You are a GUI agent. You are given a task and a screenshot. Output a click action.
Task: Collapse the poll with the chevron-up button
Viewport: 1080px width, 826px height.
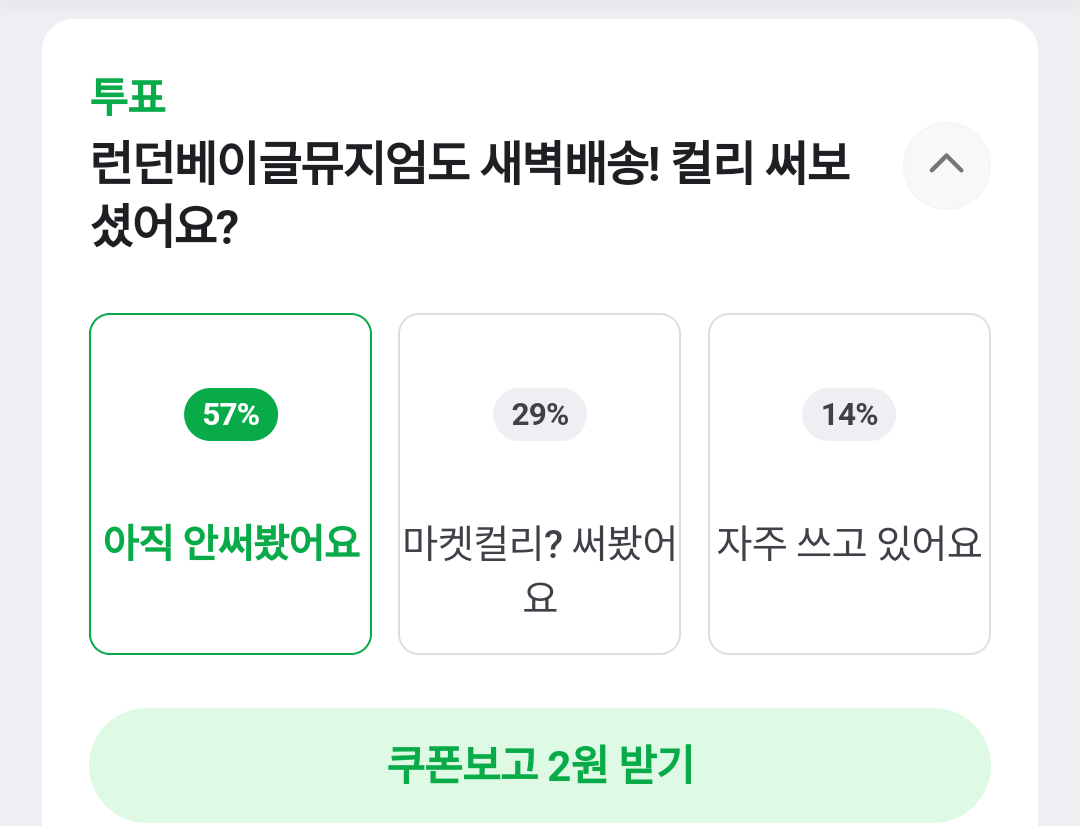point(946,165)
